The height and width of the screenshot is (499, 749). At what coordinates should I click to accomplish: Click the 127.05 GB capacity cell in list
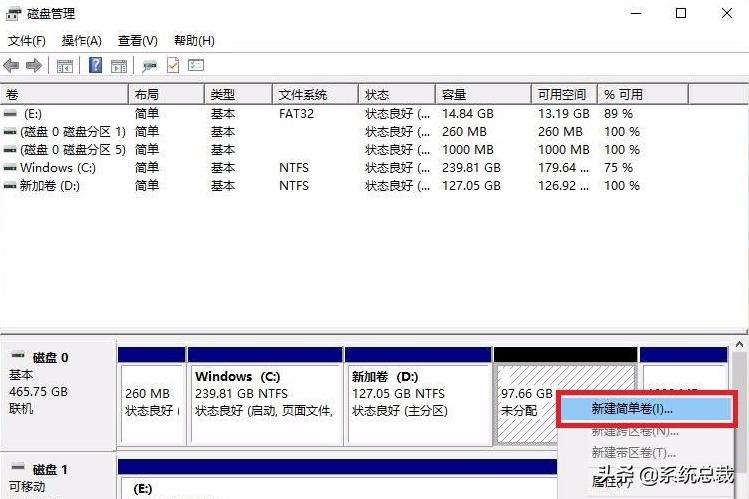coord(471,186)
